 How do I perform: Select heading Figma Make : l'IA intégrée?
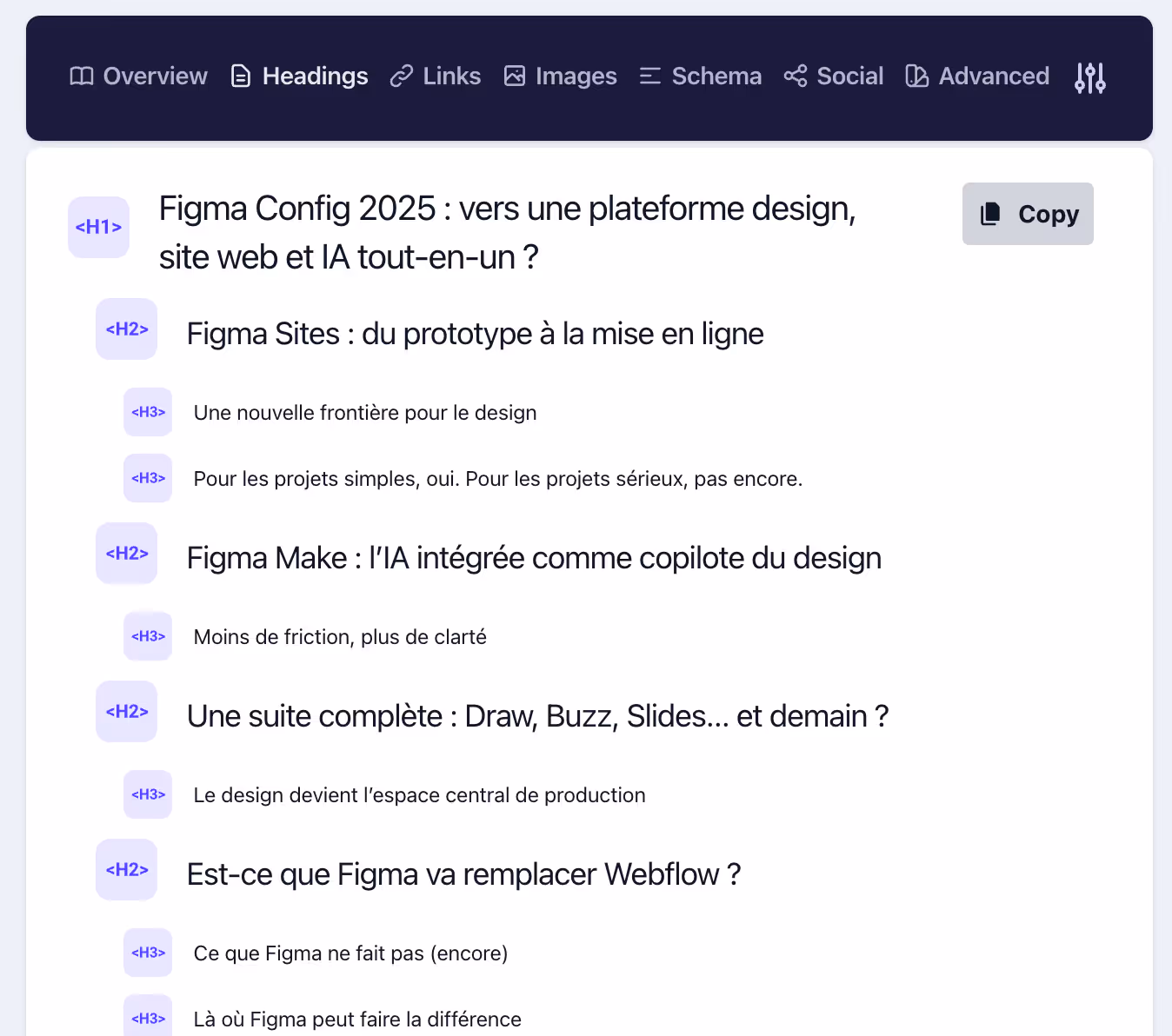534,558
